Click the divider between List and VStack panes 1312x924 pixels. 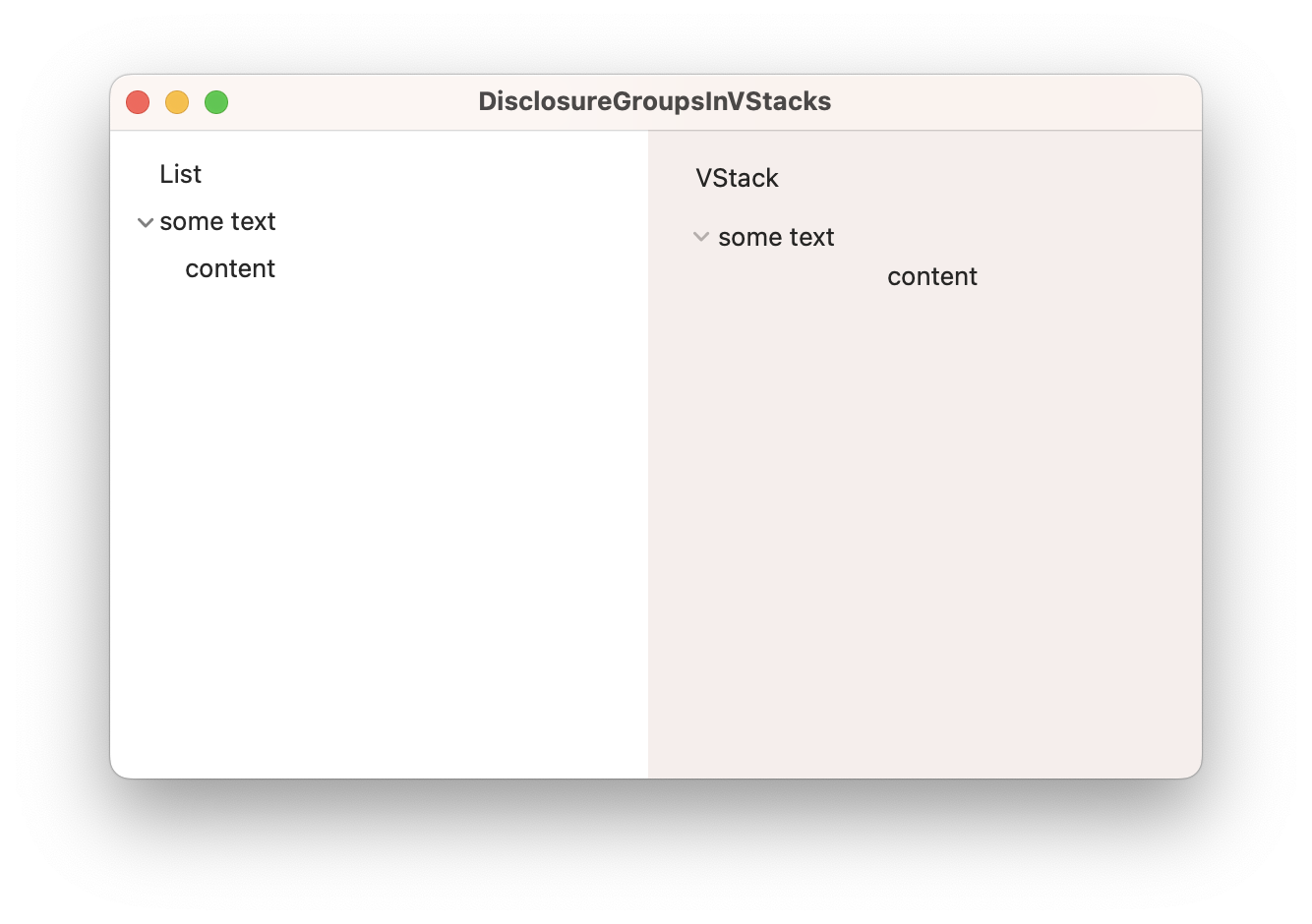[648, 452]
